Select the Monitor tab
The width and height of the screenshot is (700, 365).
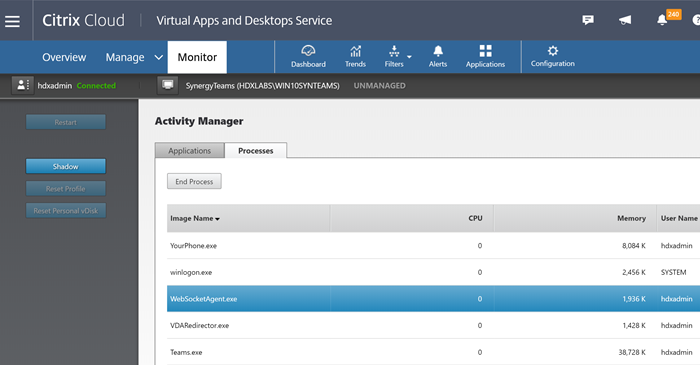(197, 57)
